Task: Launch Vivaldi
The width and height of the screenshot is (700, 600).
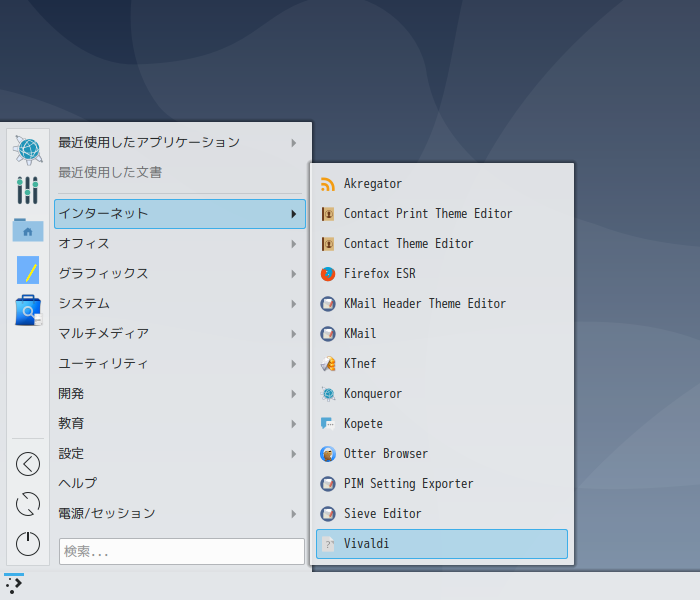Action: (442, 544)
